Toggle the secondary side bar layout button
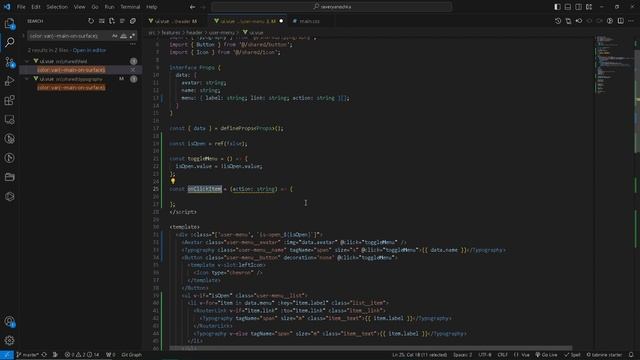 [579, 7]
